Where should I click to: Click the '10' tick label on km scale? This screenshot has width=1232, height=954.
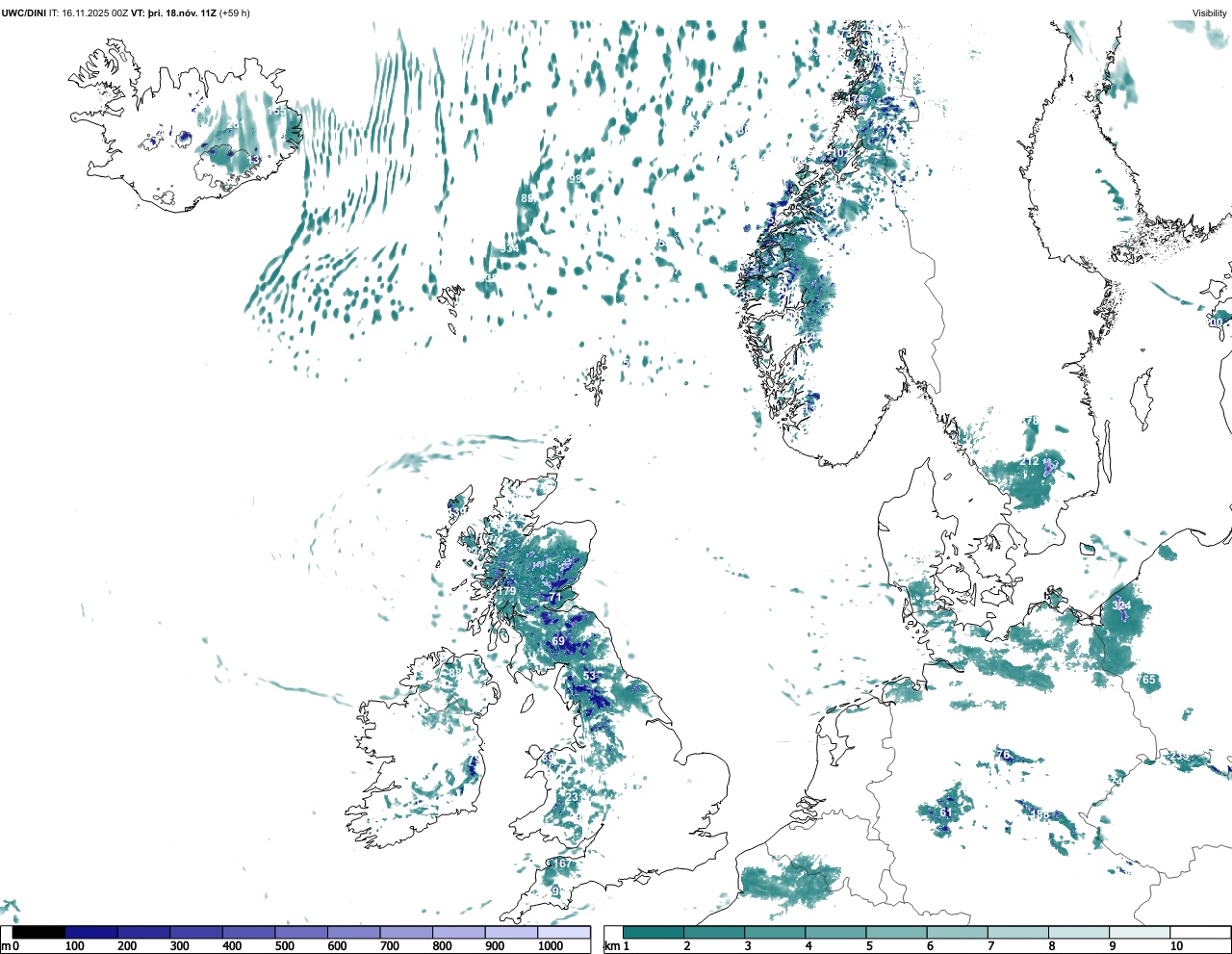(1176, 946)
